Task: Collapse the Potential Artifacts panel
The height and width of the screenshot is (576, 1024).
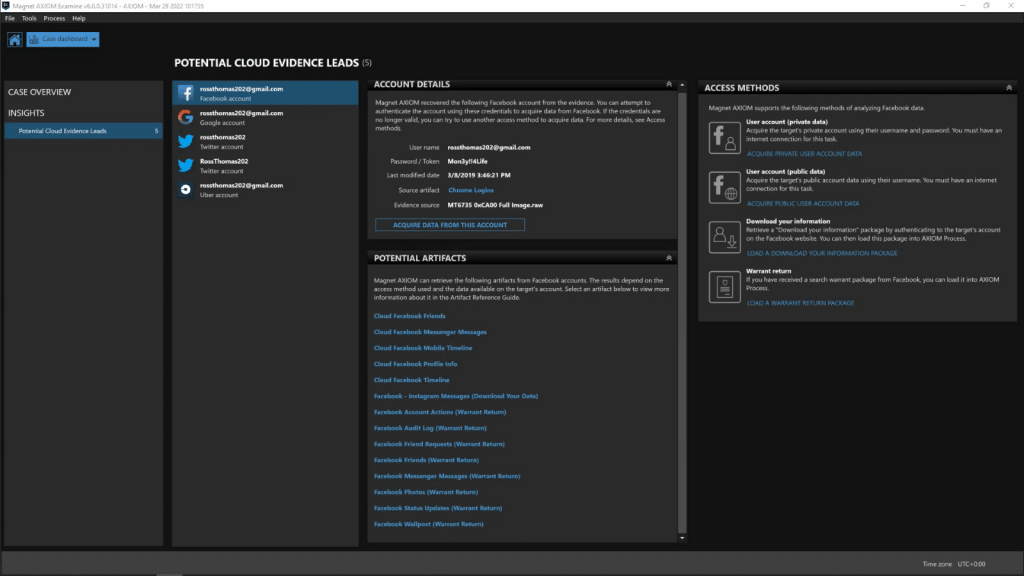Action: pyautogui.click(x=667, y=257)
